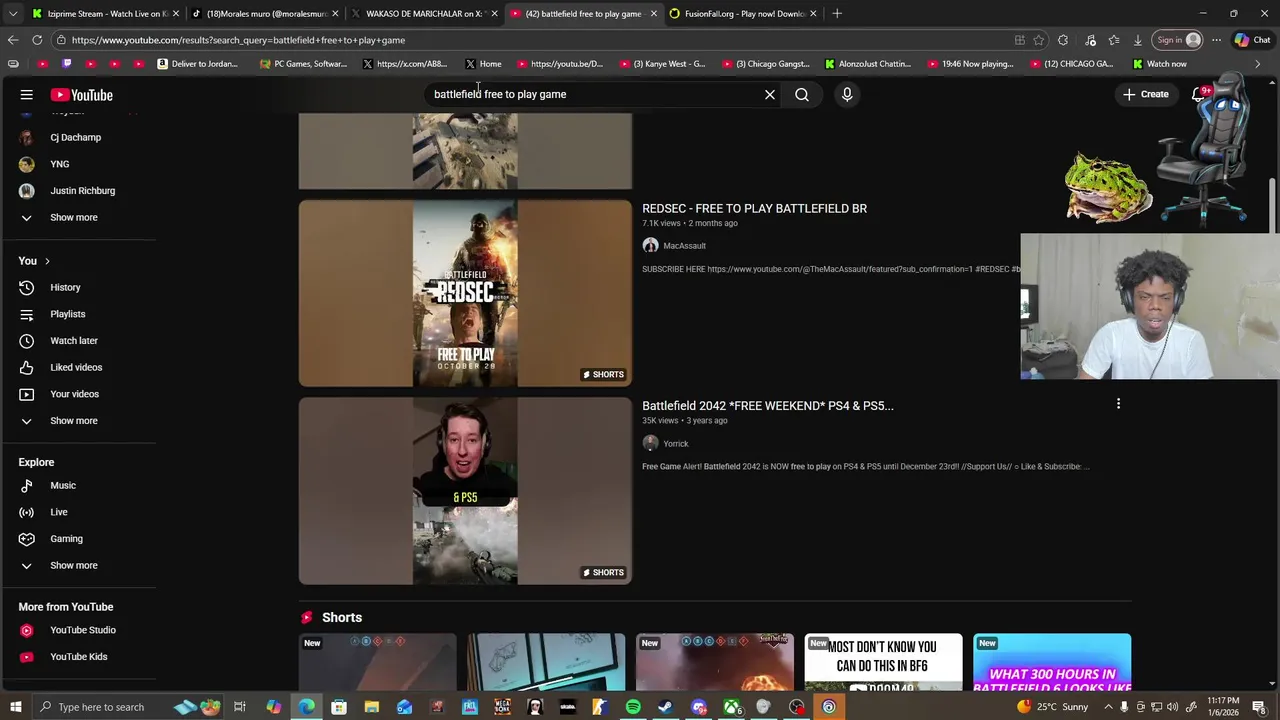Open a new browser tab

point(837,14)
